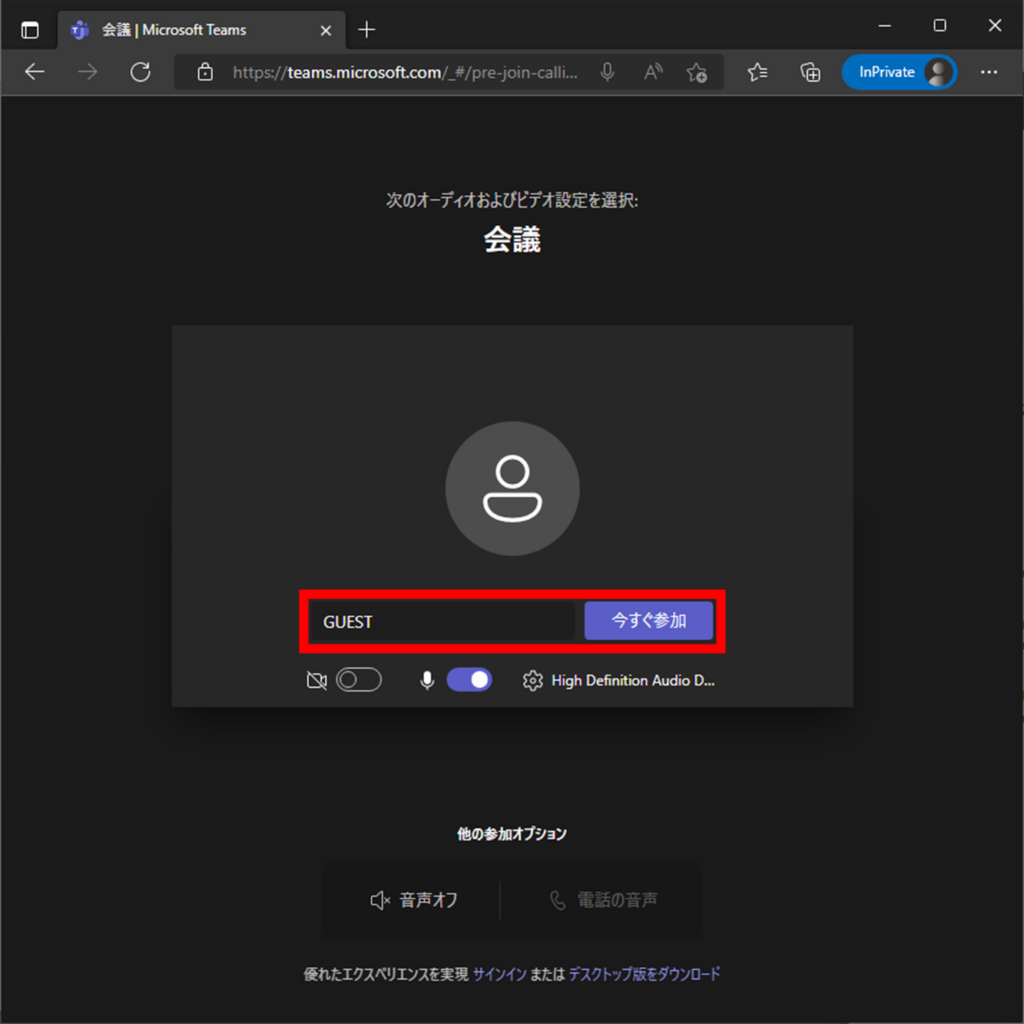This screenshot has width=1024, height=1024.
Task: Open the browser Settings and more menu
Action: (x=989, y=72)
